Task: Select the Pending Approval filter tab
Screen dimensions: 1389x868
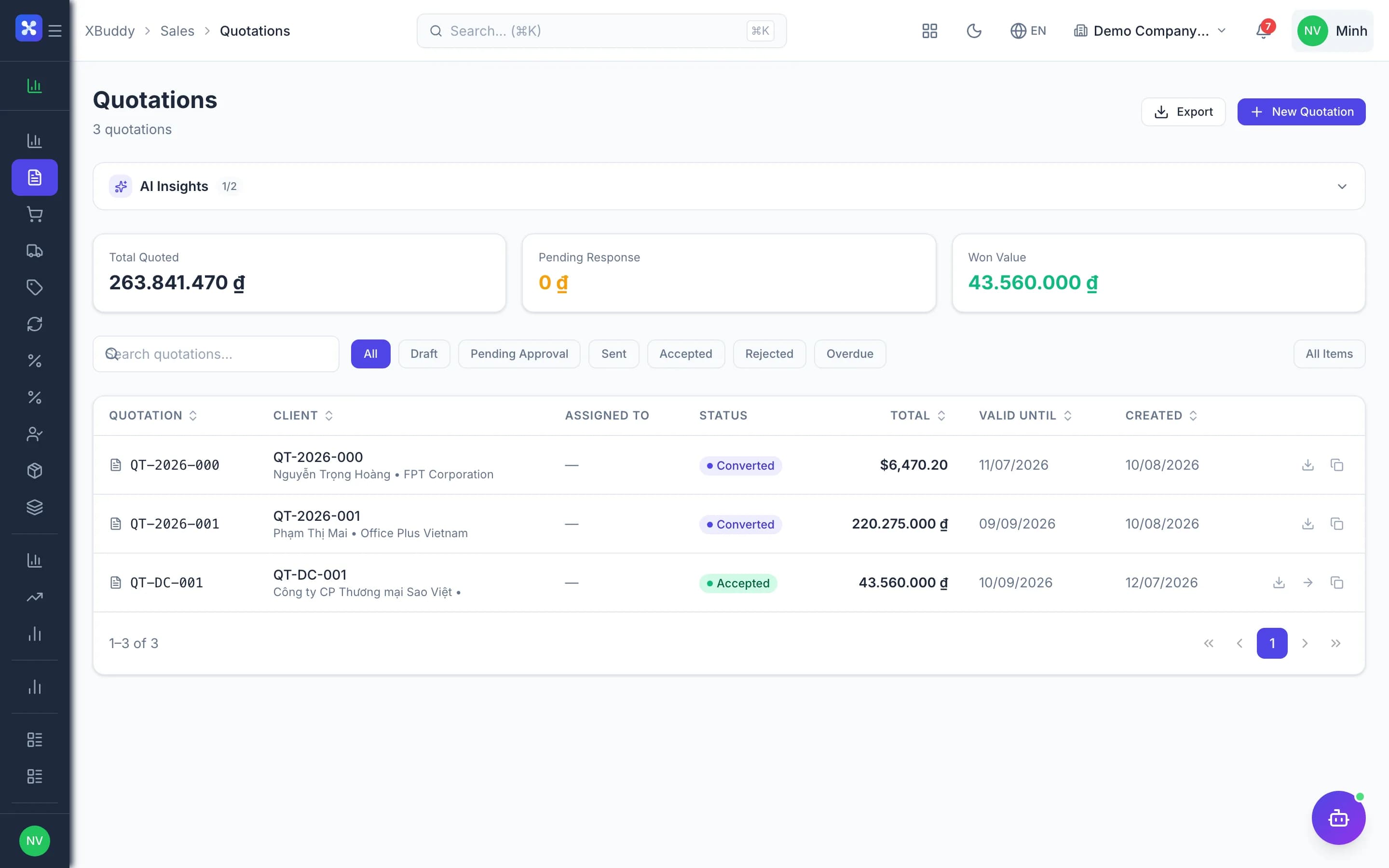Action: pos(519,353)
